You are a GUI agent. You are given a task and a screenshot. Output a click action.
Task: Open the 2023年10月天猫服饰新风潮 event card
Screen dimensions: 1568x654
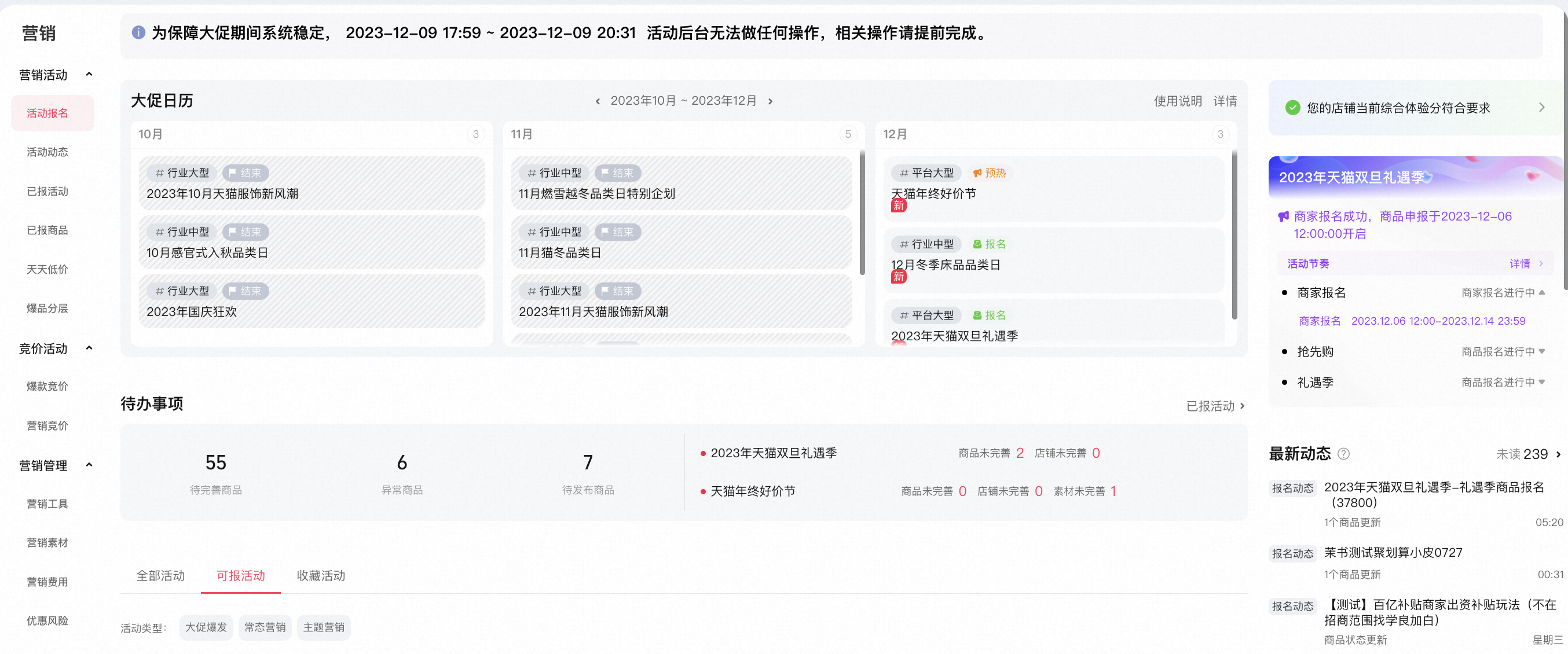[x=312, y=183]
